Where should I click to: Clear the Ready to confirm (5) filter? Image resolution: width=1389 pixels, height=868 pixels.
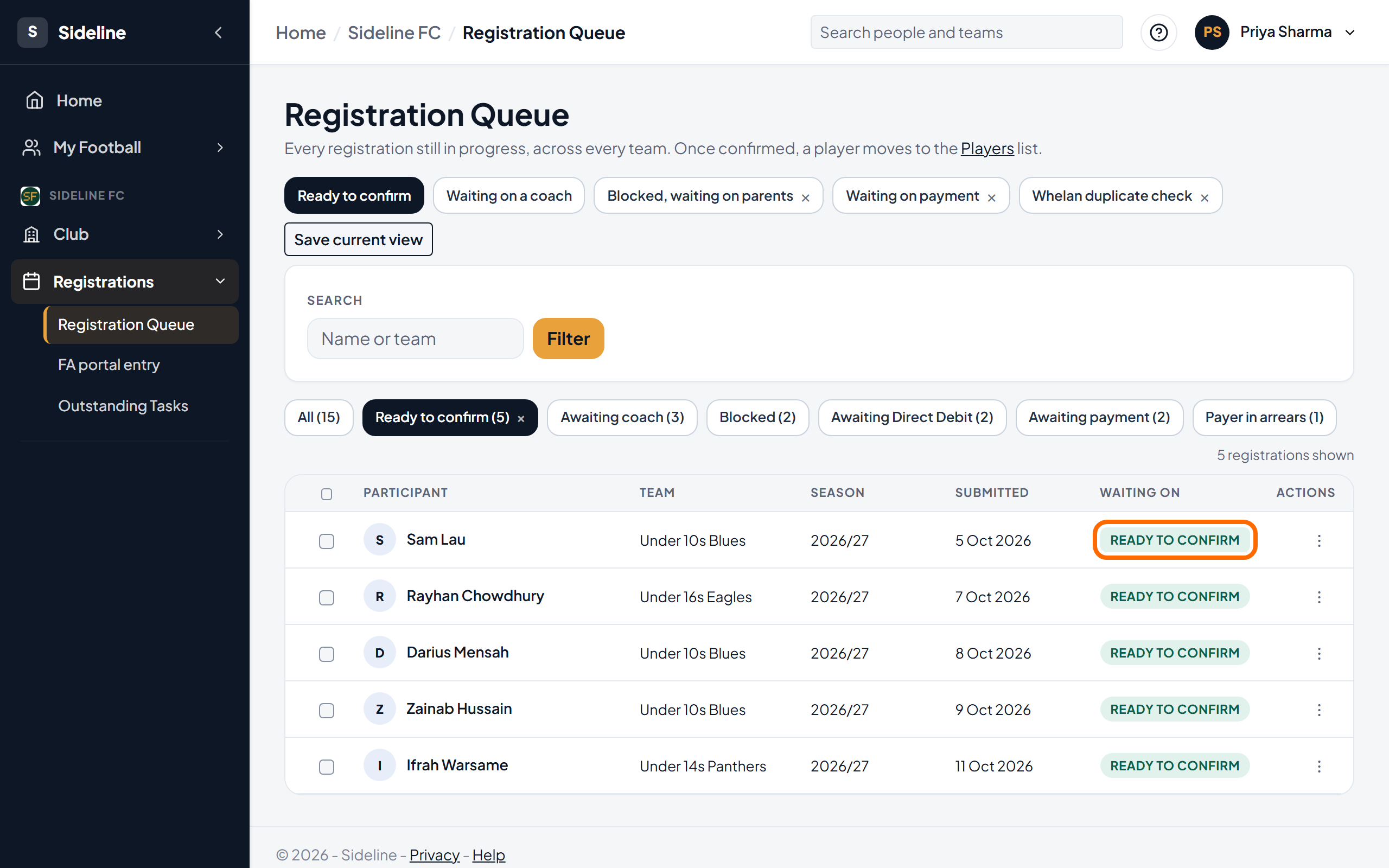(520, 418)
